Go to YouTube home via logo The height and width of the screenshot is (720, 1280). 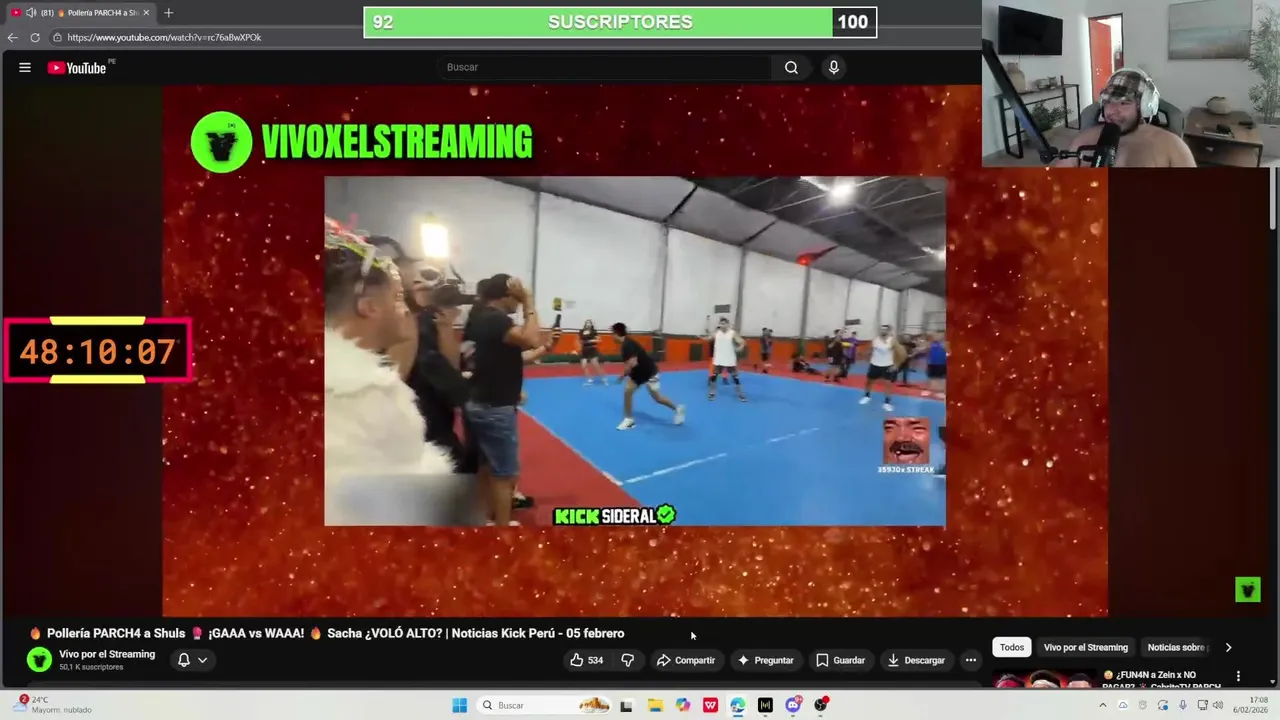[77, 68]
